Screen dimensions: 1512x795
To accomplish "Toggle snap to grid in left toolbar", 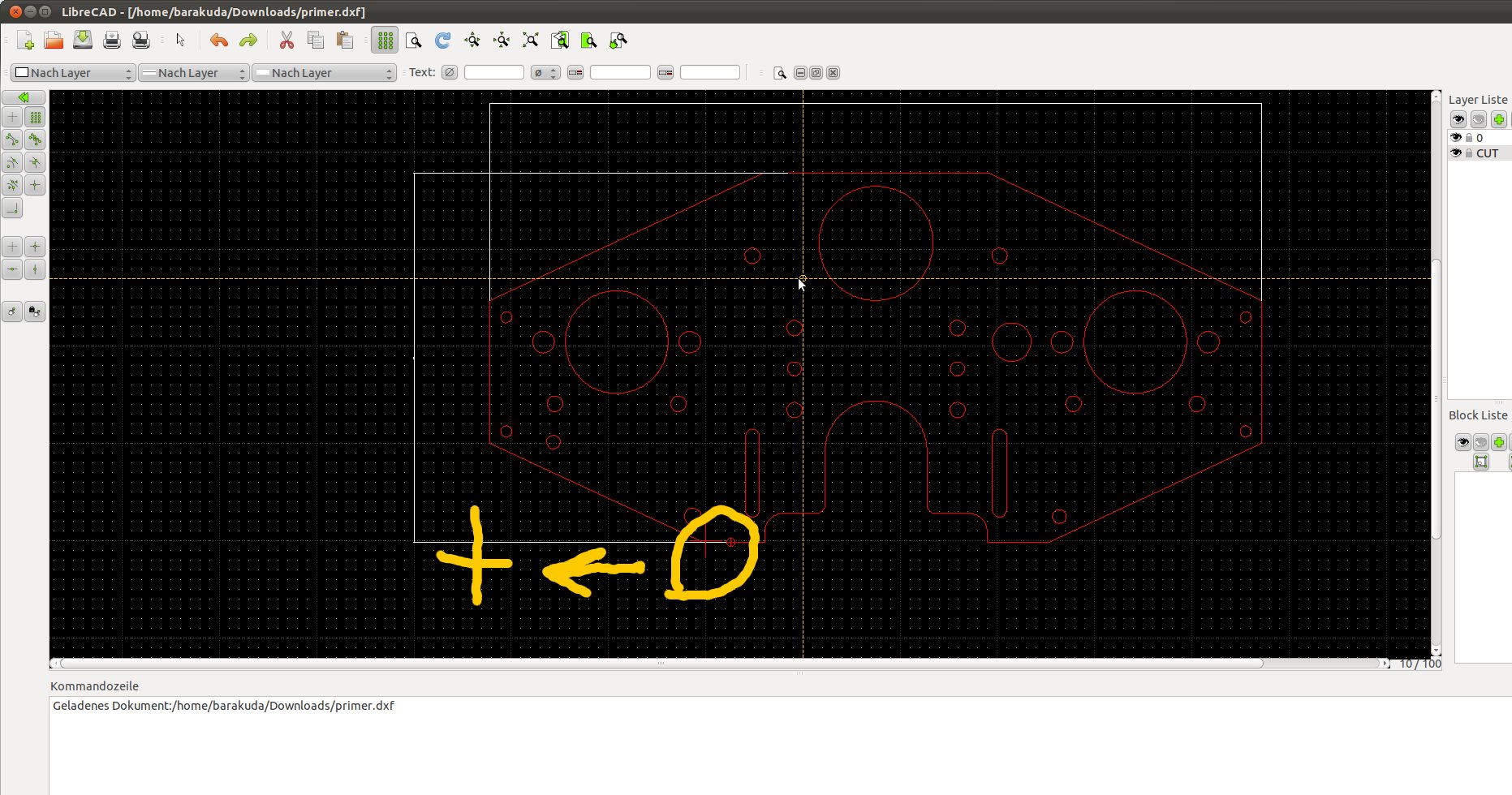I will [35, 118].
